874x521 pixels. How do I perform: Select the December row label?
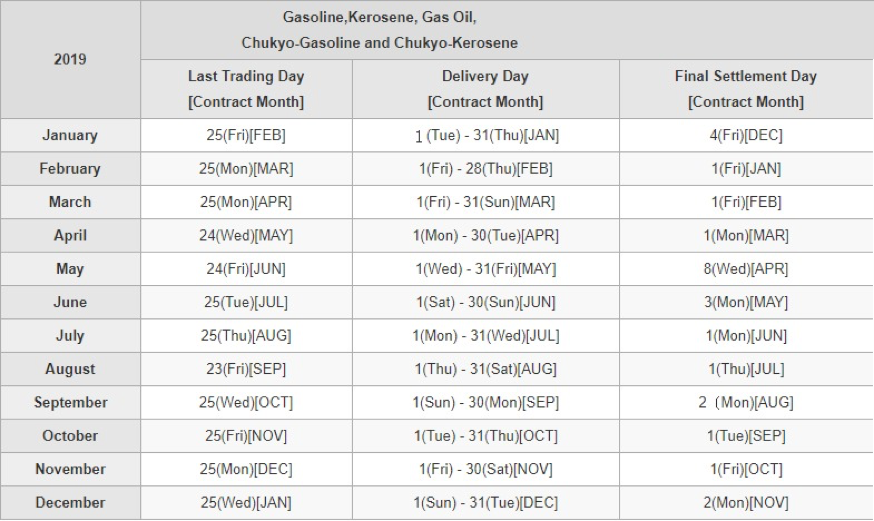click(x=70, y=503)
